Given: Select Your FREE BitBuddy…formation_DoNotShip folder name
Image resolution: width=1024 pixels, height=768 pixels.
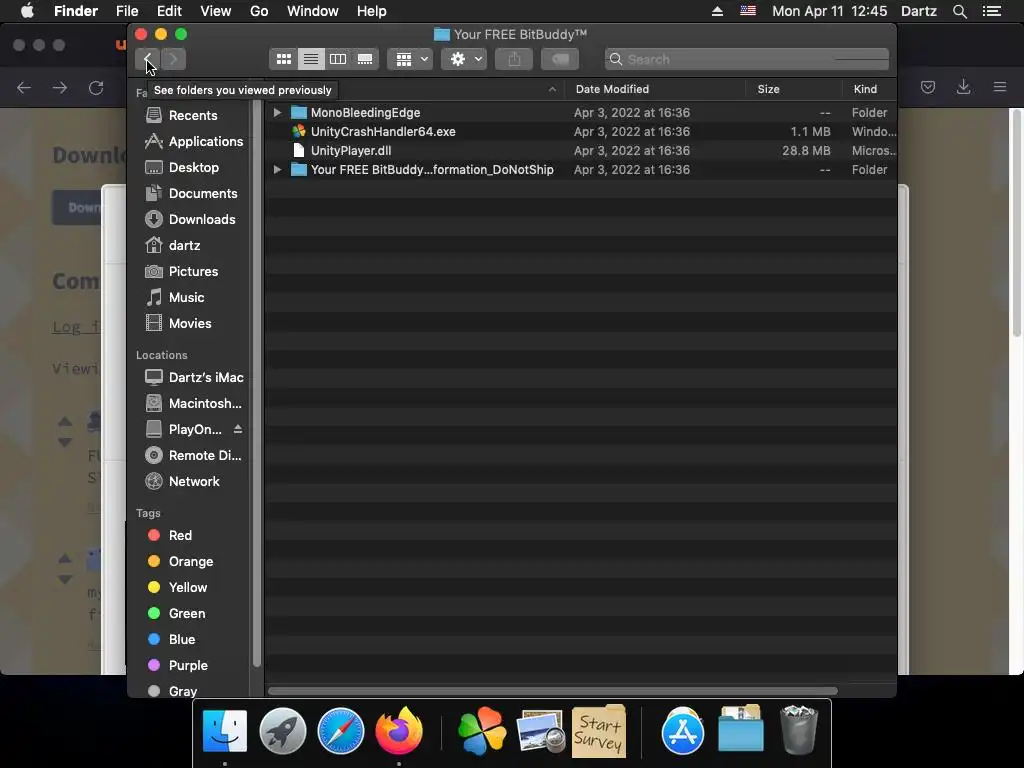Looking at the screenshot, I should pyautogui.click(x=432, y=170).
